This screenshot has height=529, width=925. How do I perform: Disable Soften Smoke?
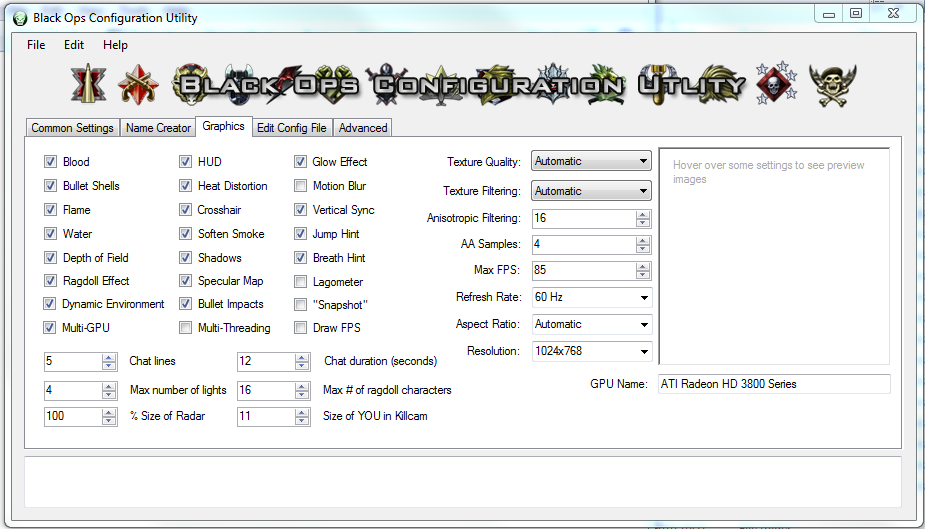coord(185,234)
